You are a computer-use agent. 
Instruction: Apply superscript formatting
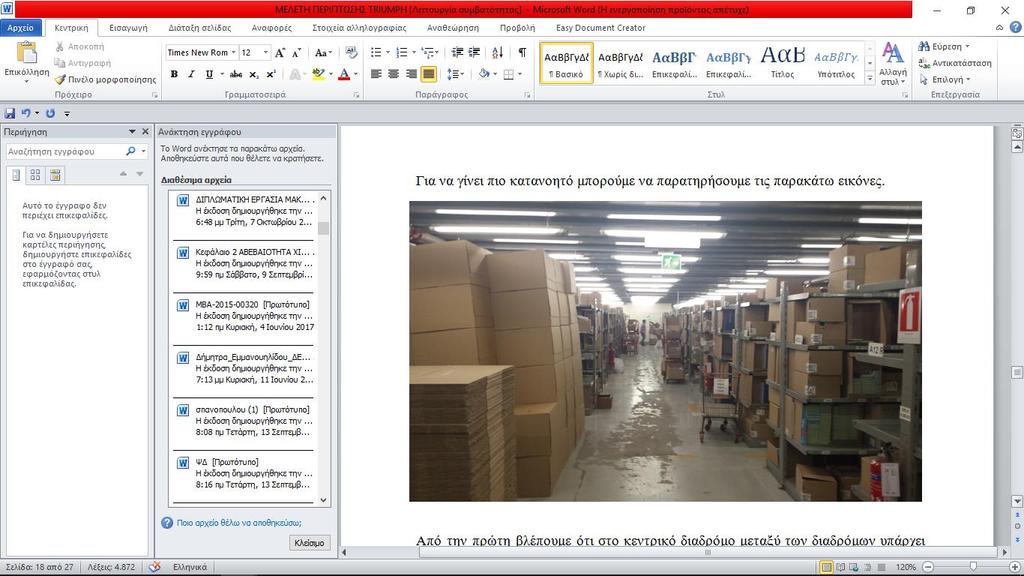pyautogui.click(x=270, y=74)
